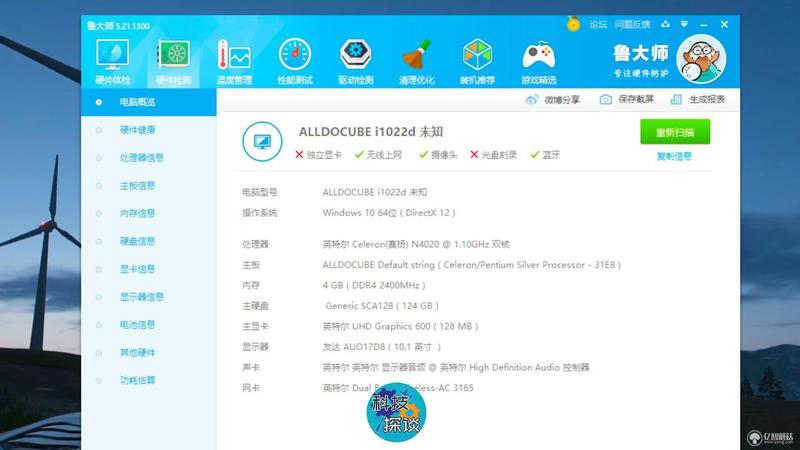Open 装机推荐 cube icon
Image resolution: width=800 pixels, height=450 pixels.
tap(477, 62)
